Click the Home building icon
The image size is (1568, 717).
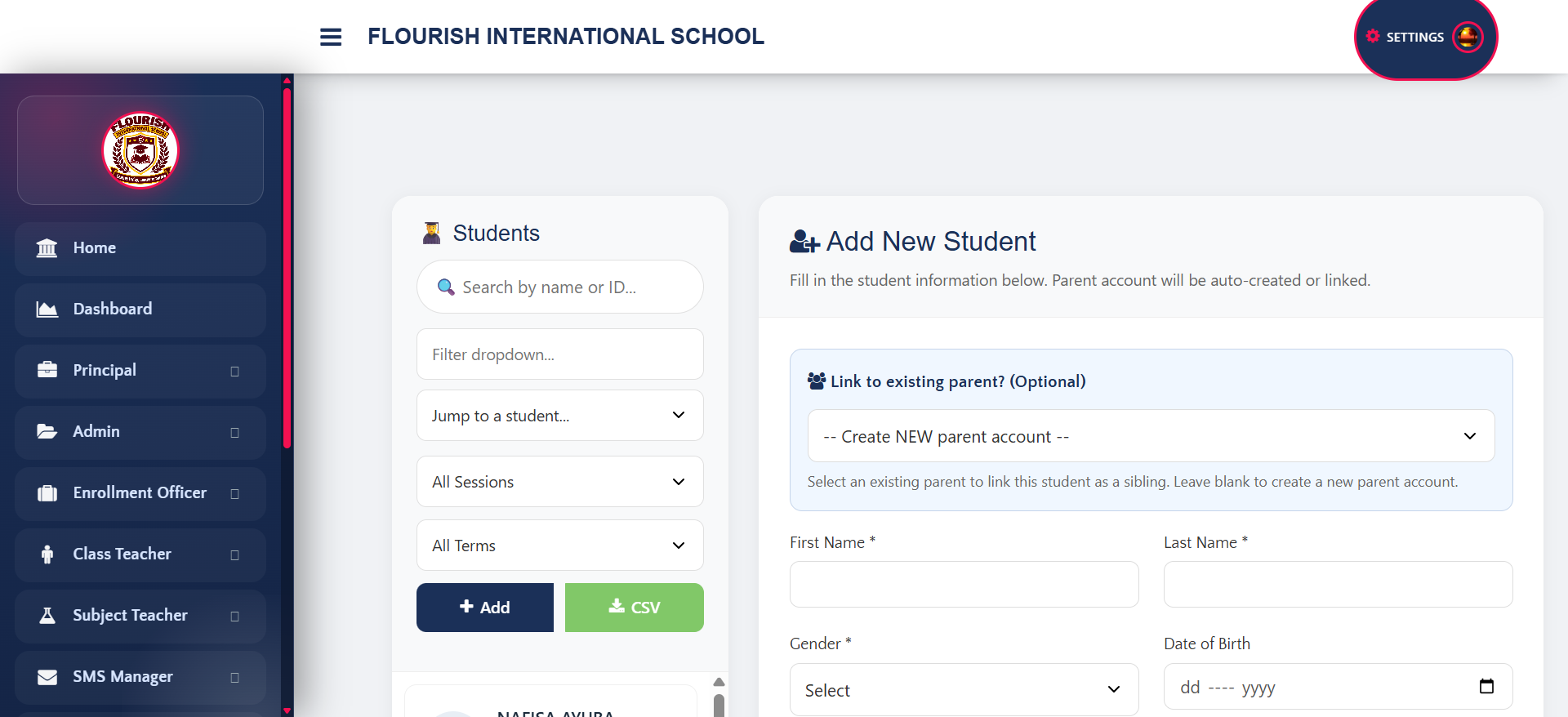(47, 247)
